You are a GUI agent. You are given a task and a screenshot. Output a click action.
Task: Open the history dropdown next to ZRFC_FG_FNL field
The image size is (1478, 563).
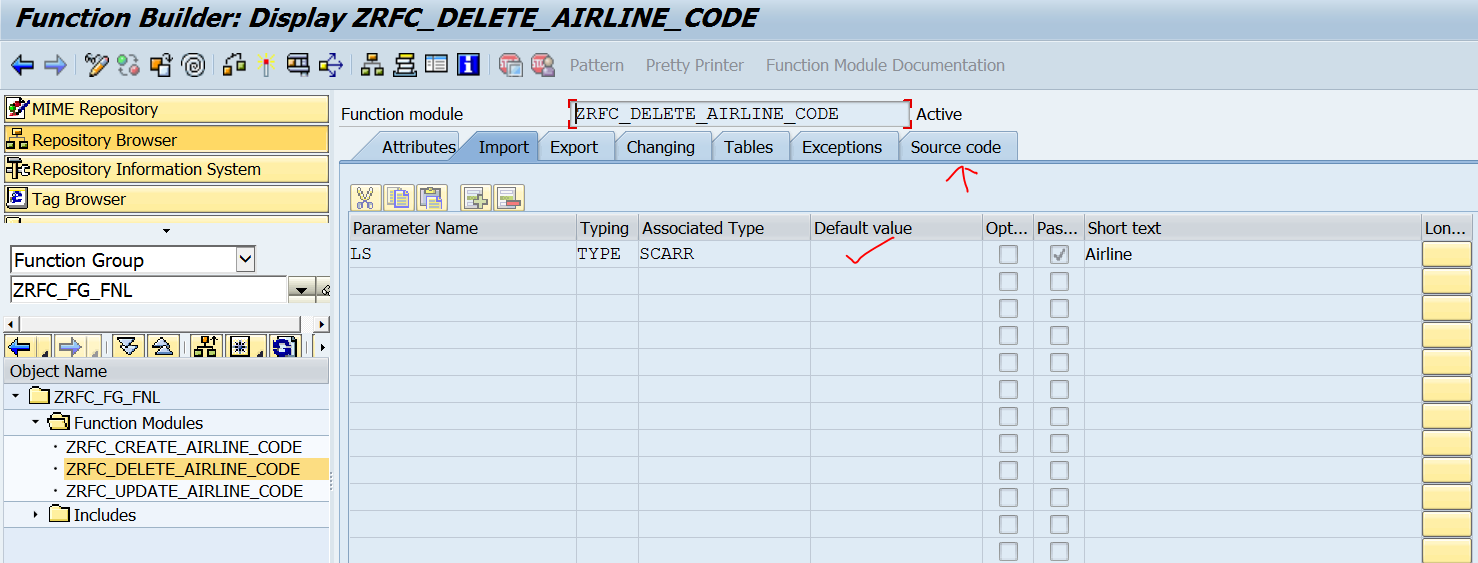click(301, 291)
